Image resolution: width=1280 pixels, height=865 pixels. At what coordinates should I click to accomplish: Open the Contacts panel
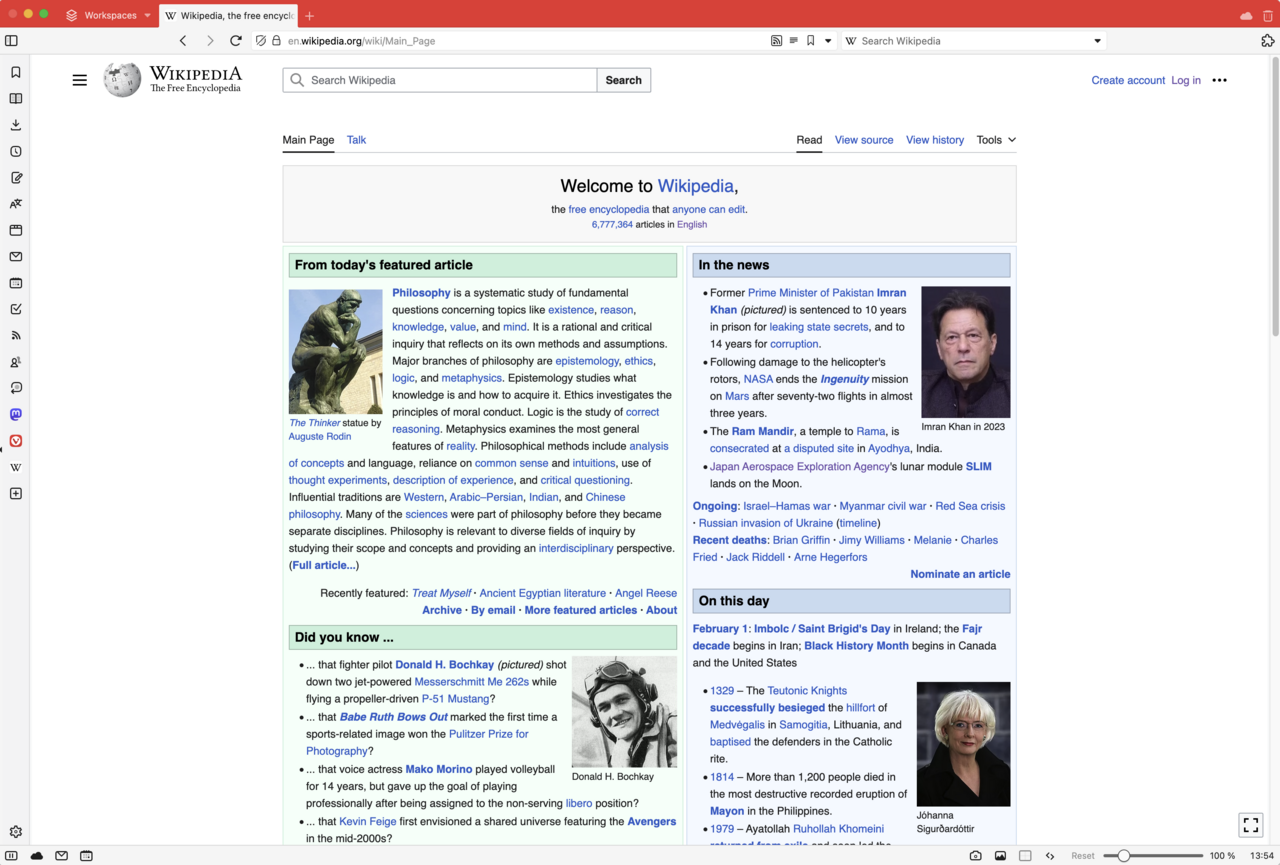coord(15,362)
